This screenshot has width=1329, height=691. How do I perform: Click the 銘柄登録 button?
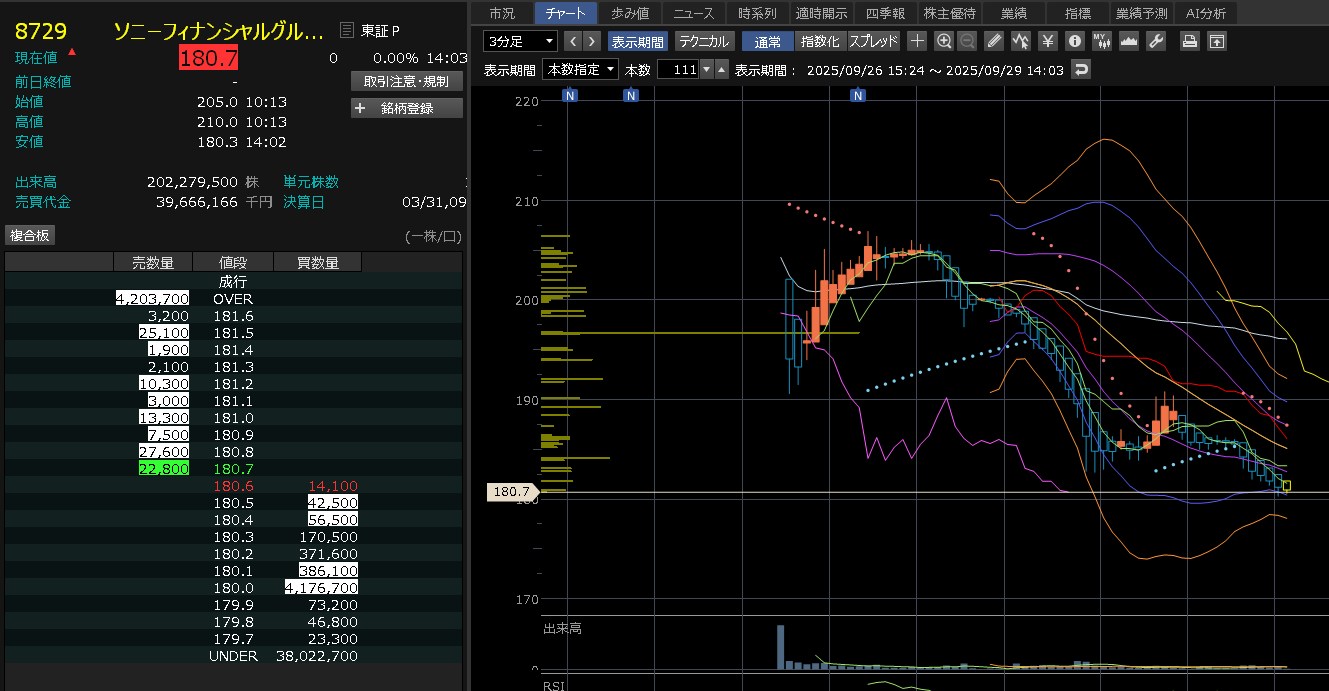point(407,108)
